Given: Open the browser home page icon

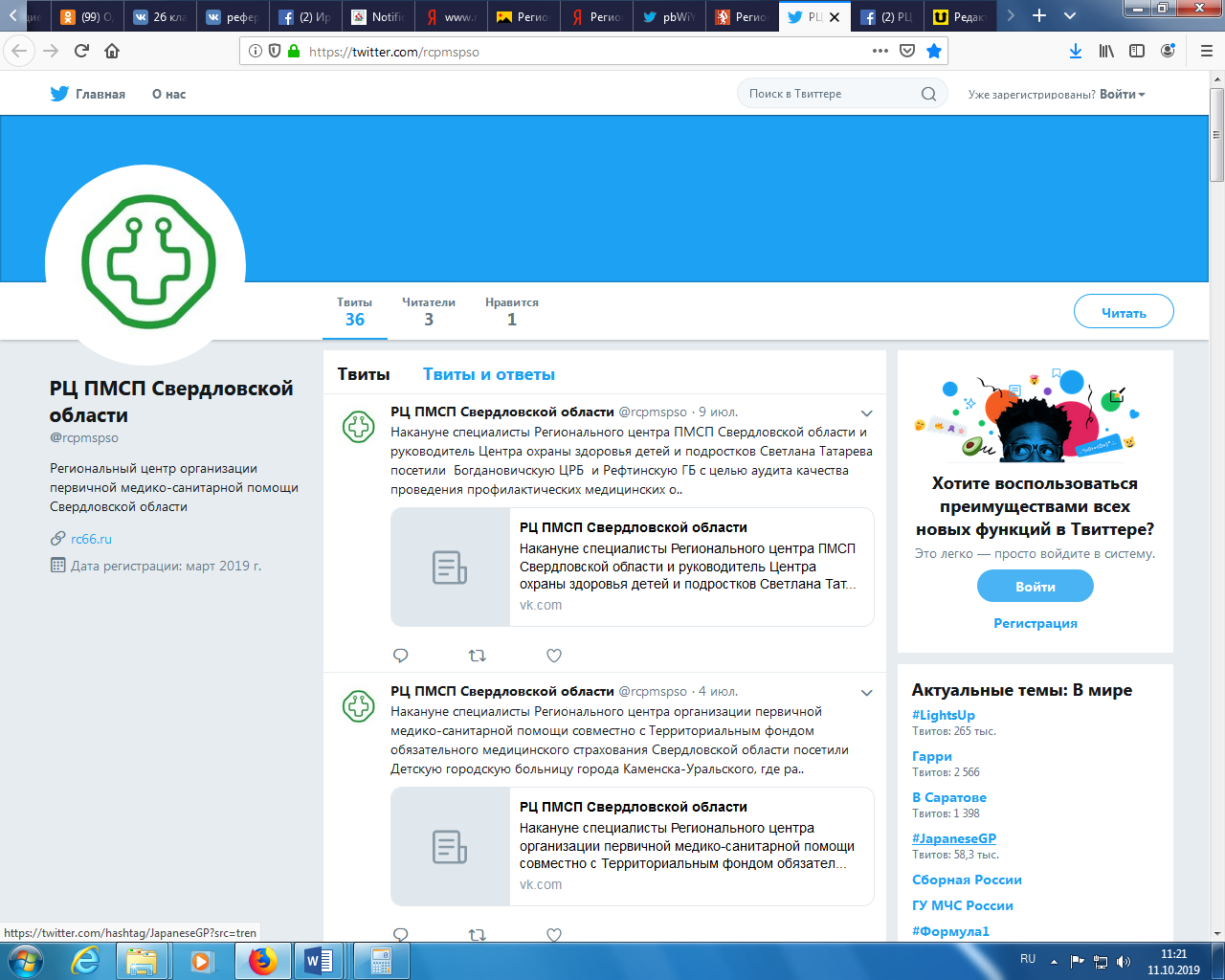Looking at the screenshot, I should click(x=112, y=51).
